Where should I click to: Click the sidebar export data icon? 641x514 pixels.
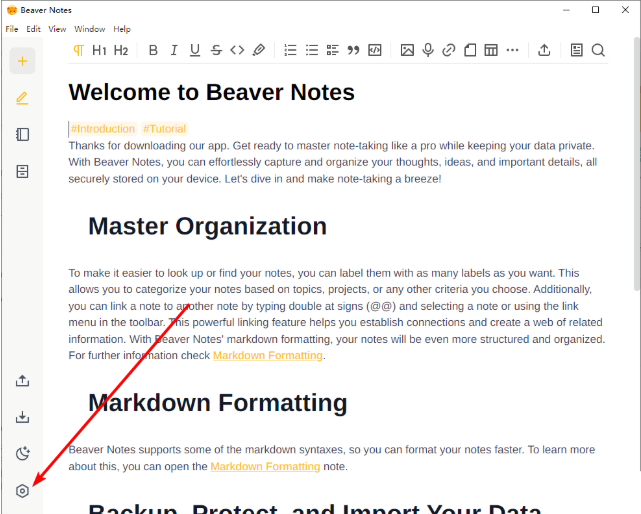[x=22, y=381]
